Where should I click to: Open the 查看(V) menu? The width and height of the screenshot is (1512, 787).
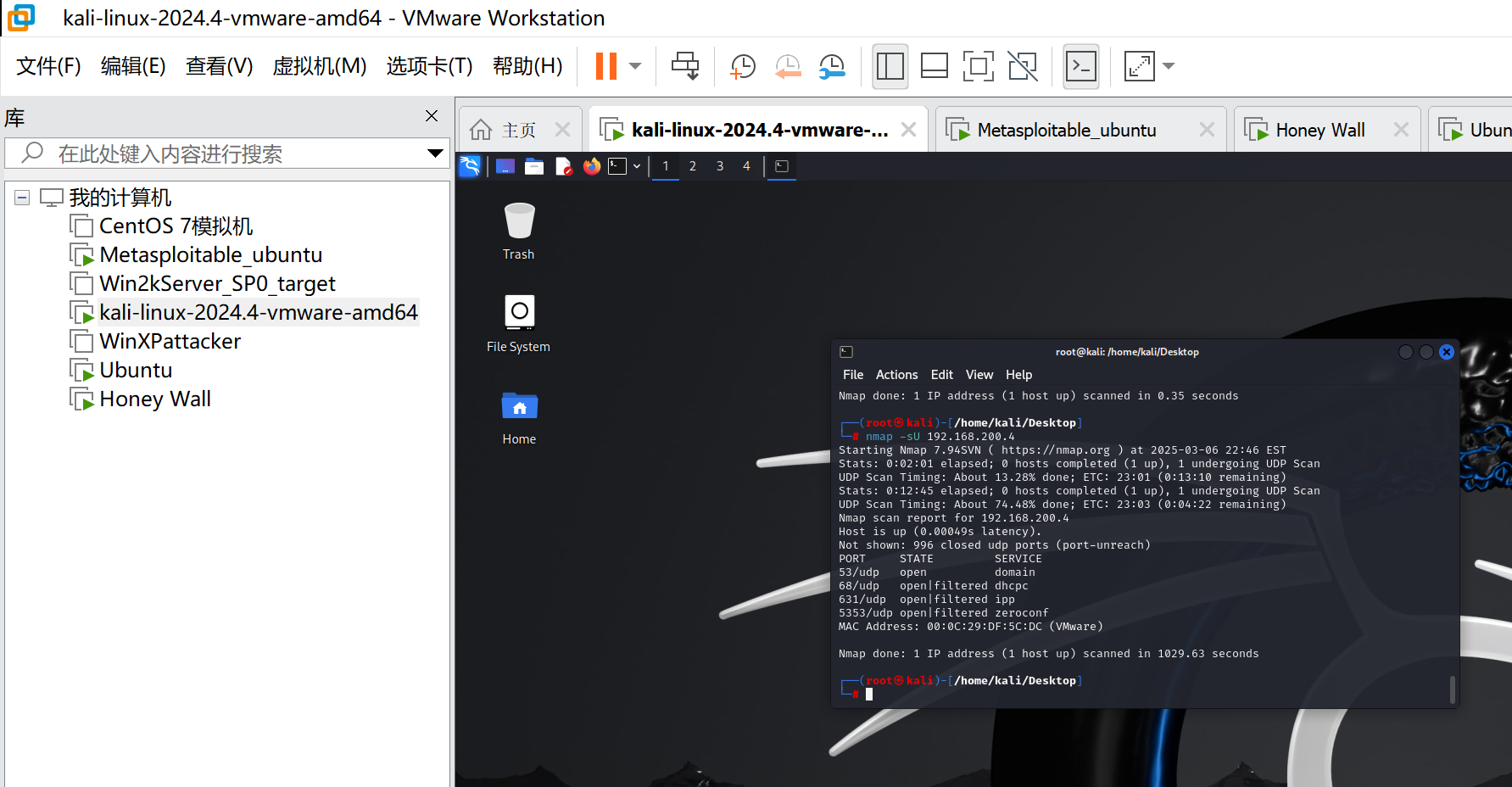pyautogui.click(x=220, y=66)
